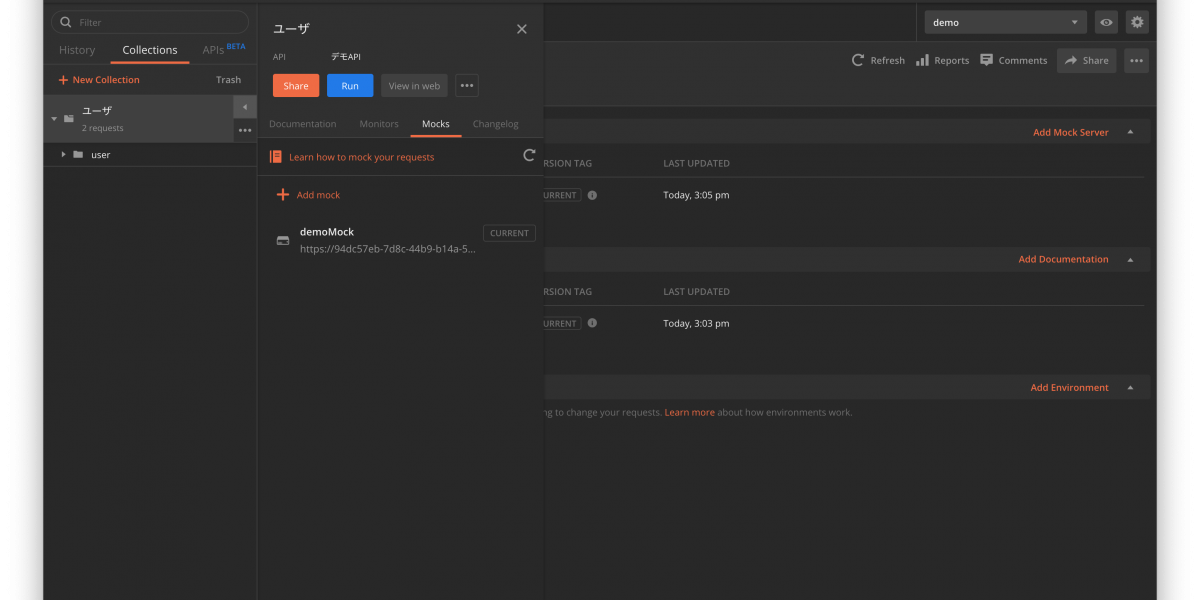Screen dimensions: 1200x600
Task: Click the blue Run button
Action: [350, 86]
